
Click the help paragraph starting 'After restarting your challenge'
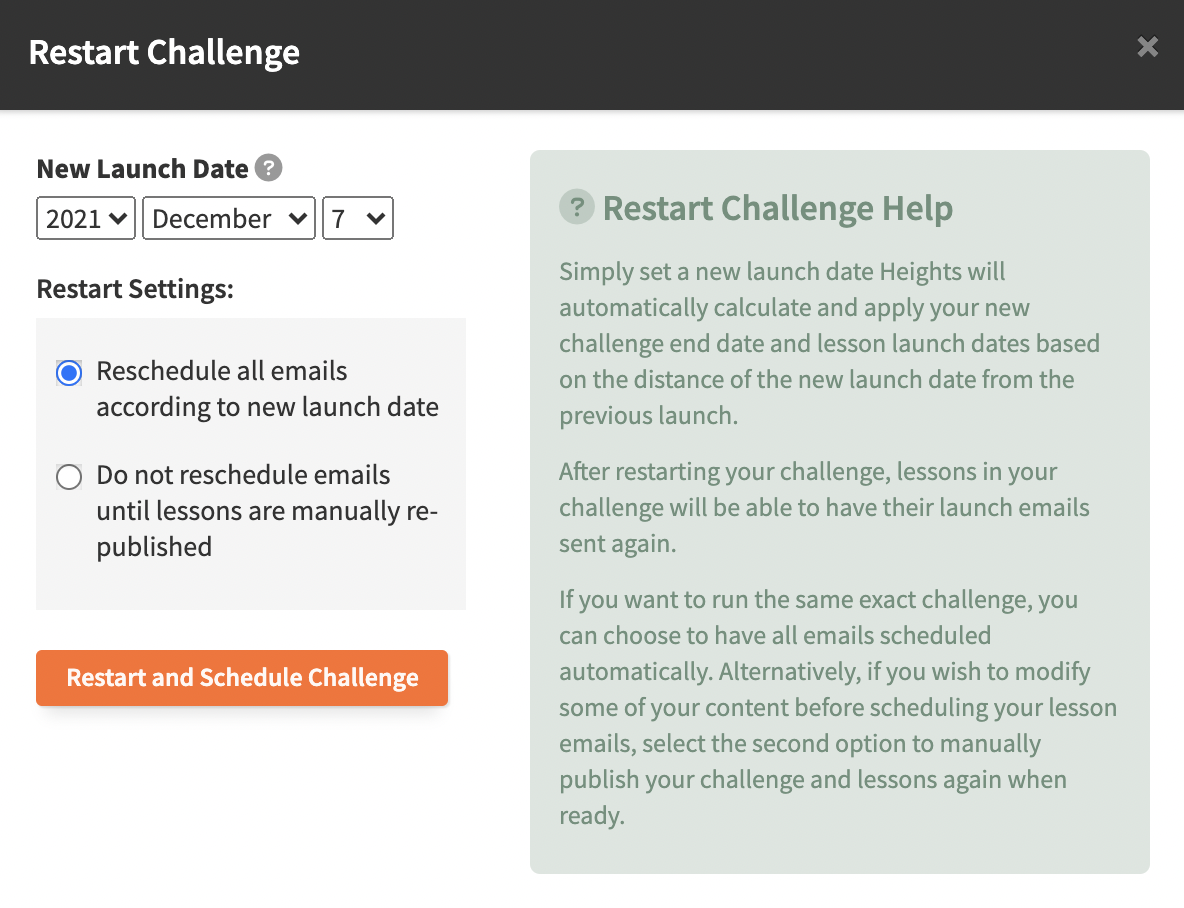[824, 507]
